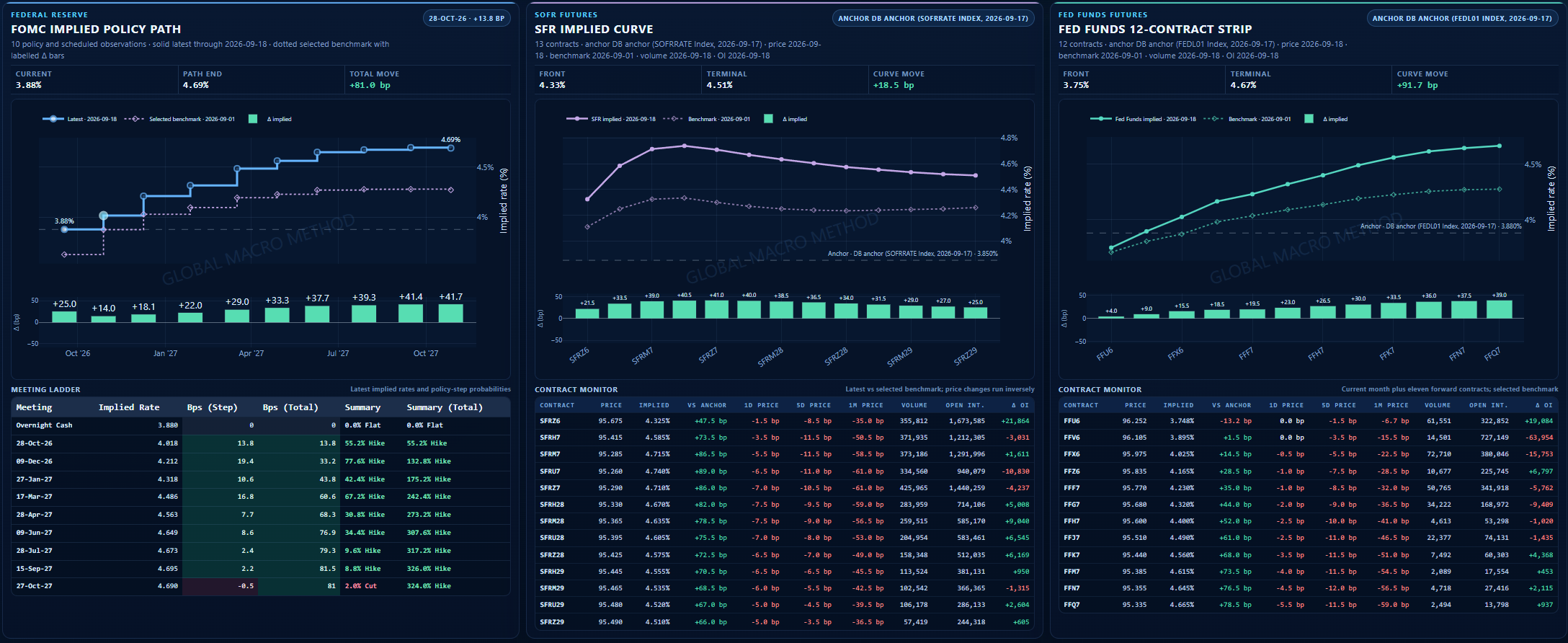Toggle Δ implied bars in SFR curve legend
Viewport: 1568px width, 643px height.
pos(768,119)
